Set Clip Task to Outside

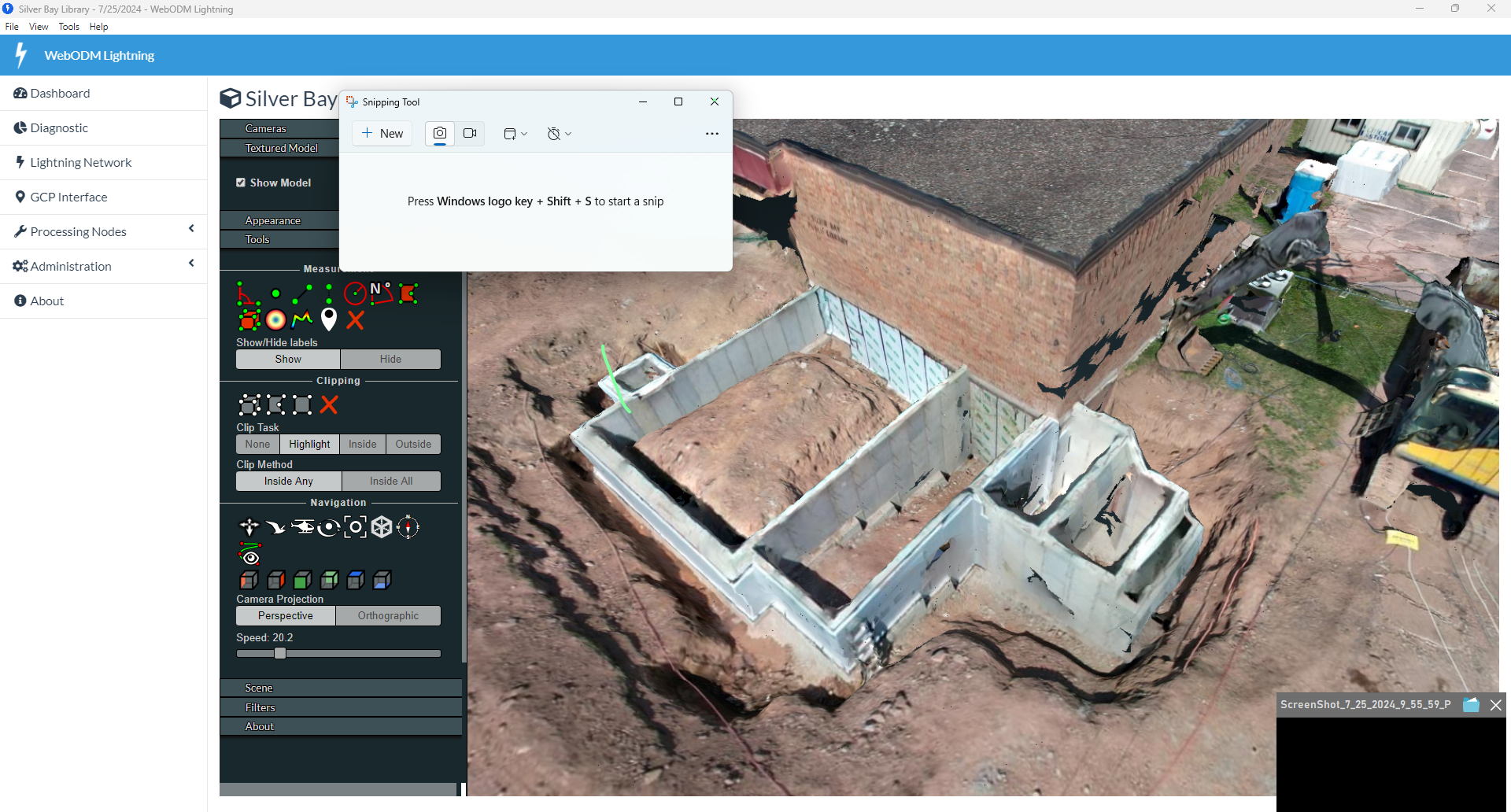[x=413, y=445]
